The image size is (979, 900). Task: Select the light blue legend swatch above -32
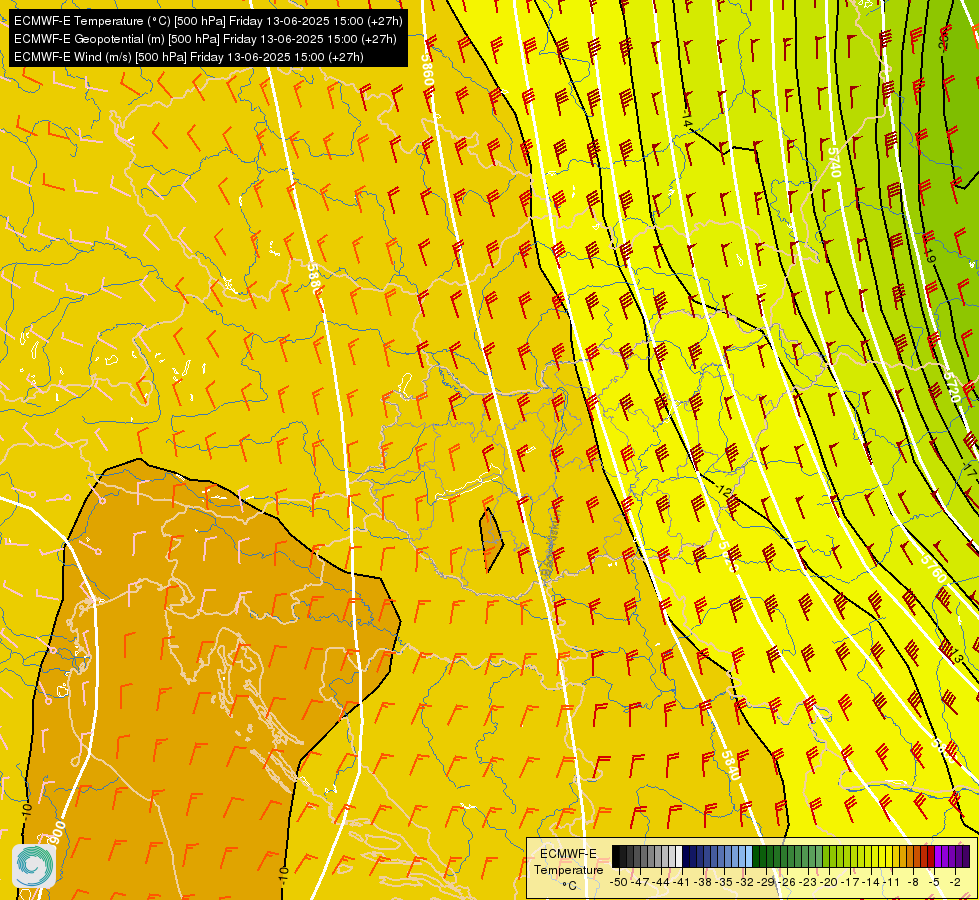click(x=749, y=856)
